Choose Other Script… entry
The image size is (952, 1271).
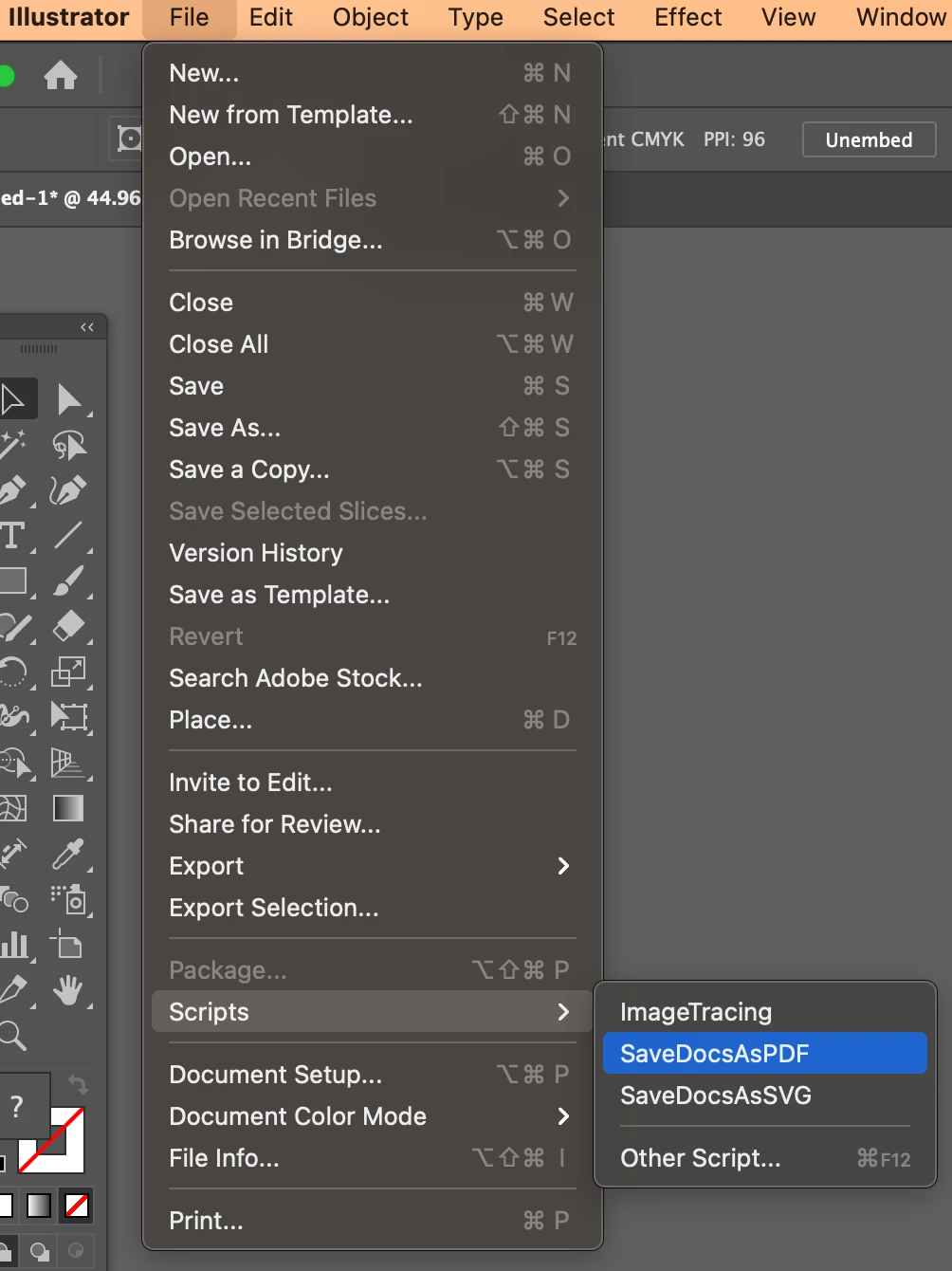coord(765,1158)
